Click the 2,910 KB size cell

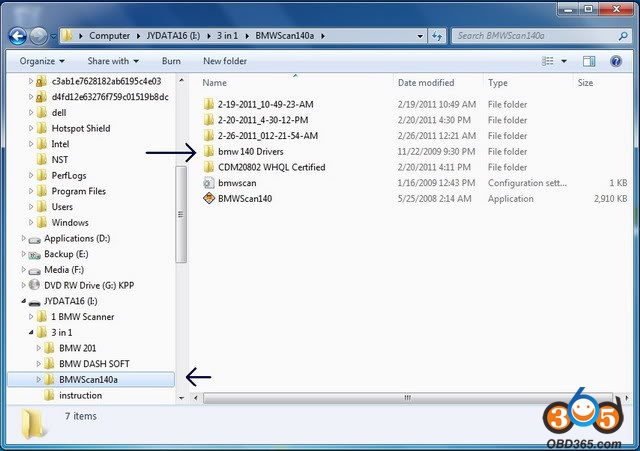(x=610, y=199)
